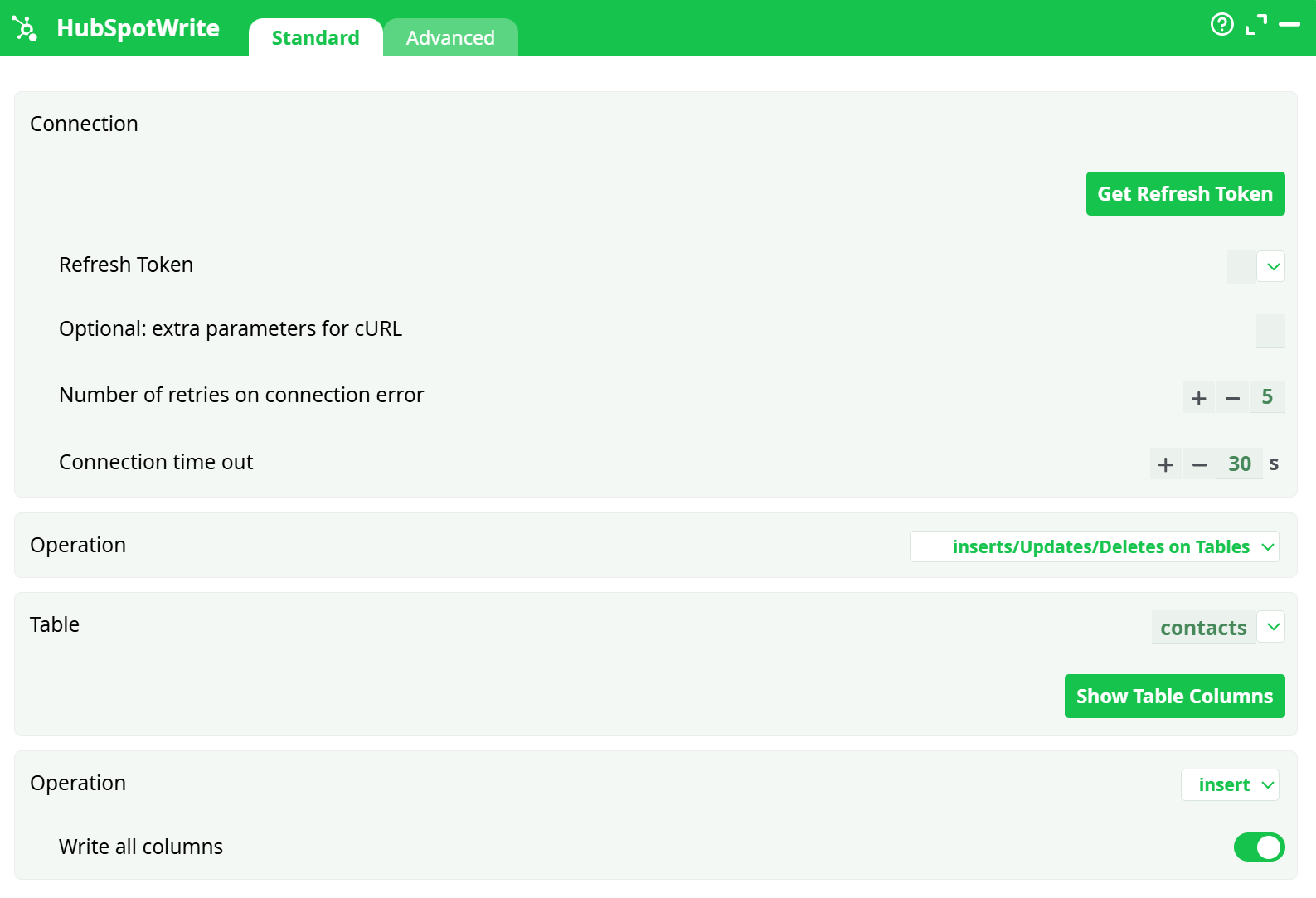
Task: Click the extra cURL parameters input field
Action: 1270,331
